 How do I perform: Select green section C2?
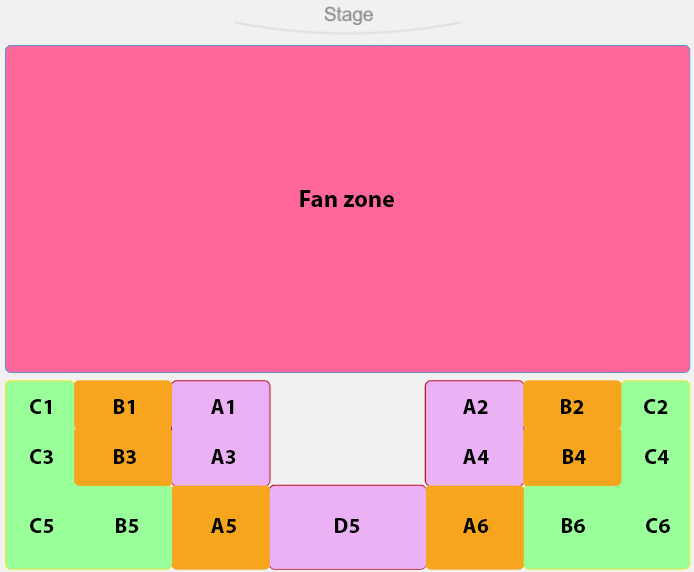tap(656, 406)
